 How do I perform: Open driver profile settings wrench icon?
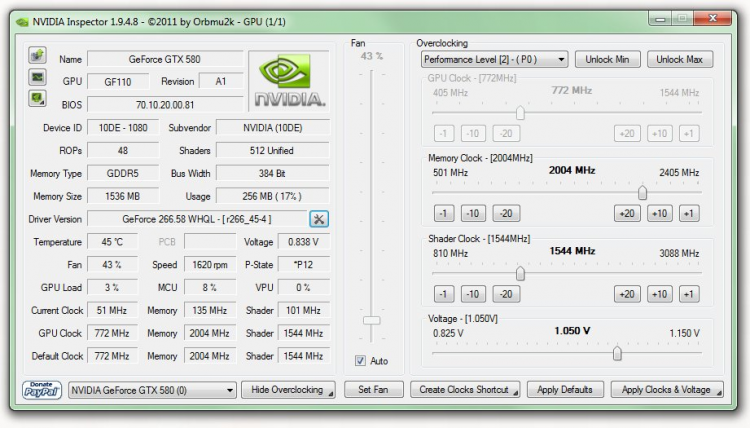coord(319,219)
